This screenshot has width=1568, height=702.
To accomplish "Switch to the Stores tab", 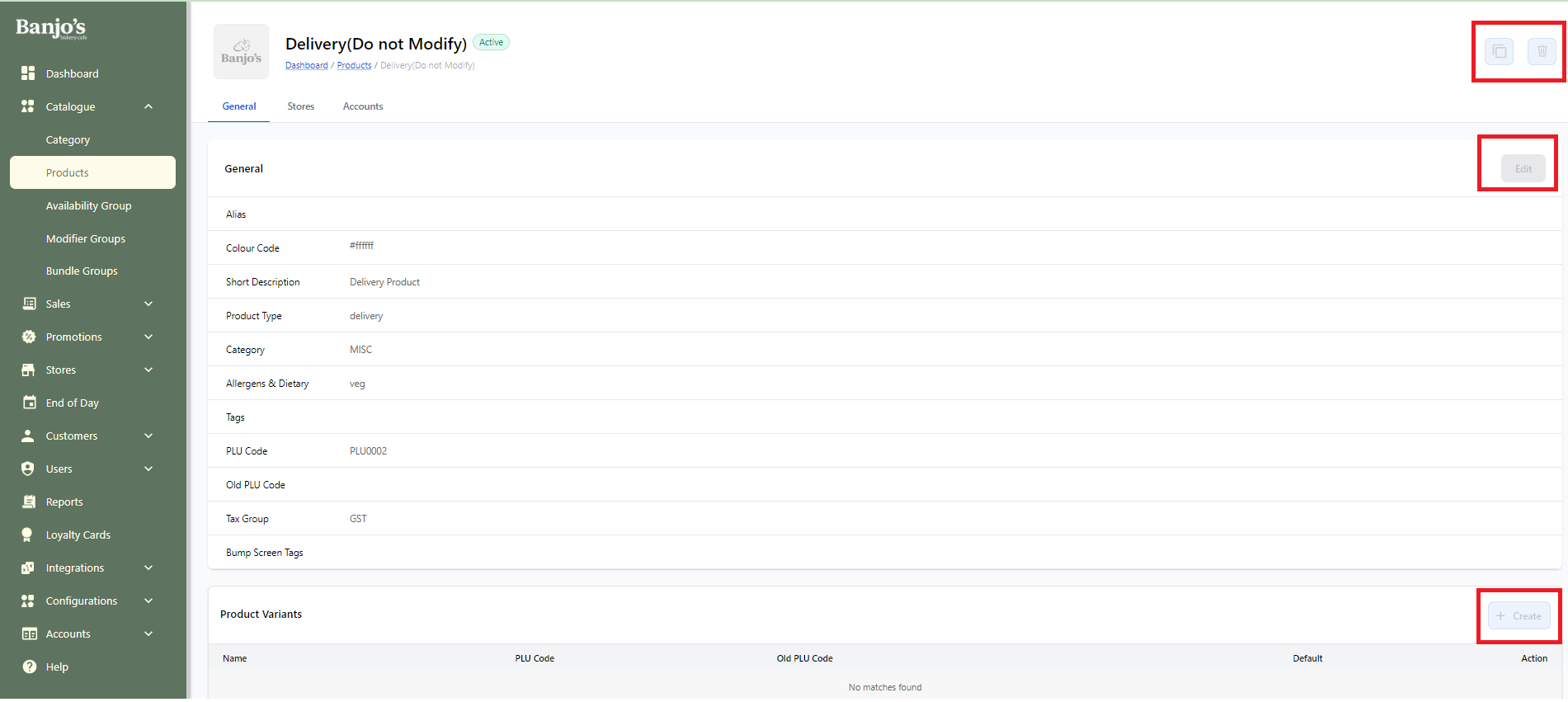I will pos(301,106).
